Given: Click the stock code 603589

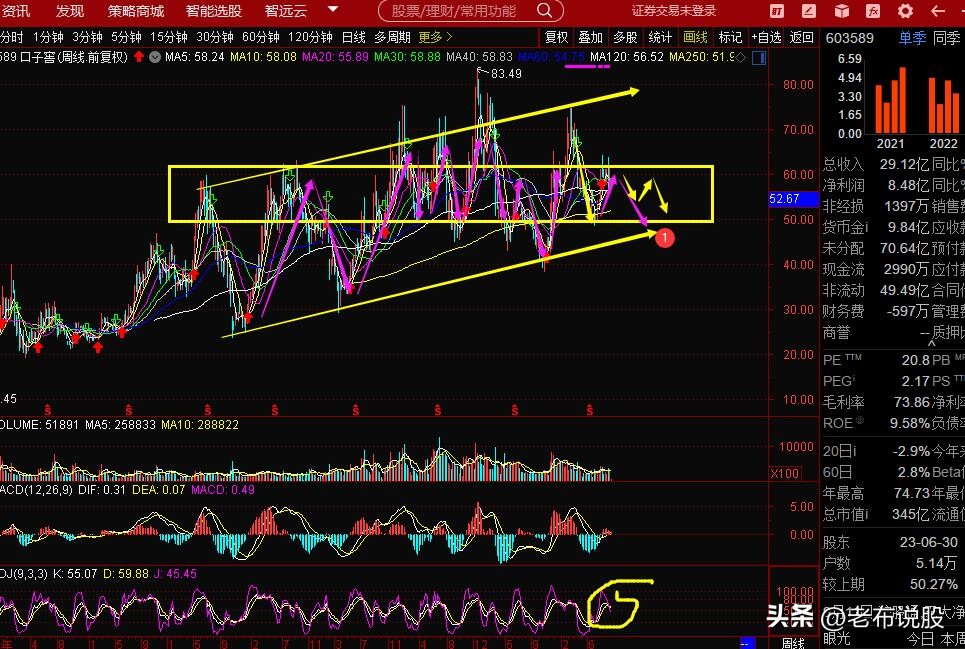Looking at the screenshot, I should (x=849, y=38).
